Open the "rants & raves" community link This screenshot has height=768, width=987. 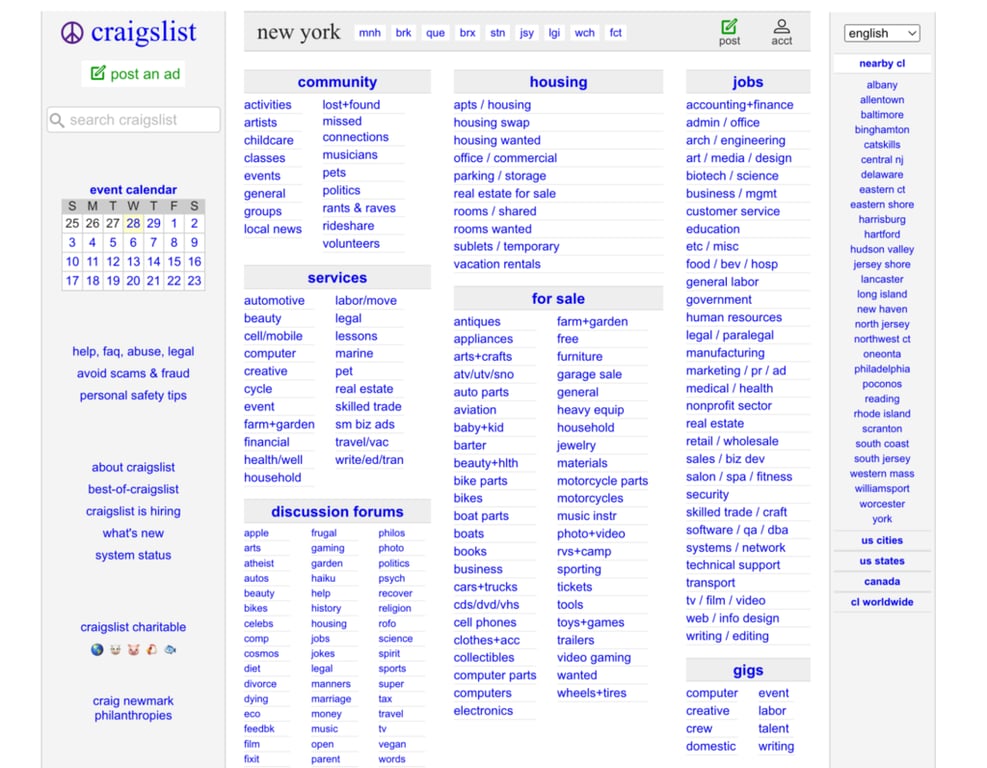[x=359, y=208]
